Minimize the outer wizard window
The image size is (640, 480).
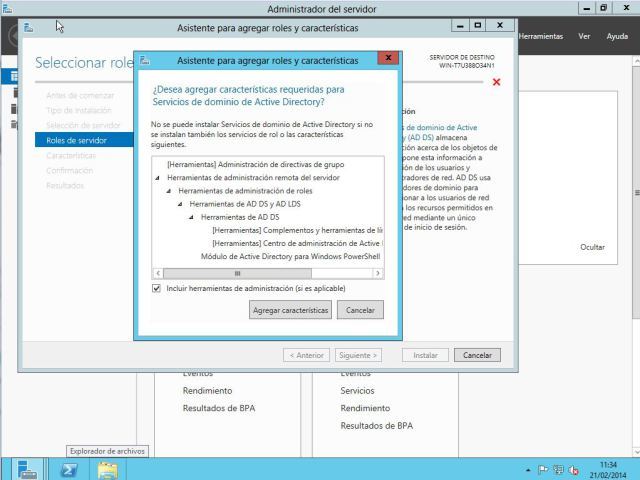pyautogui.click(x=460, y=25)
